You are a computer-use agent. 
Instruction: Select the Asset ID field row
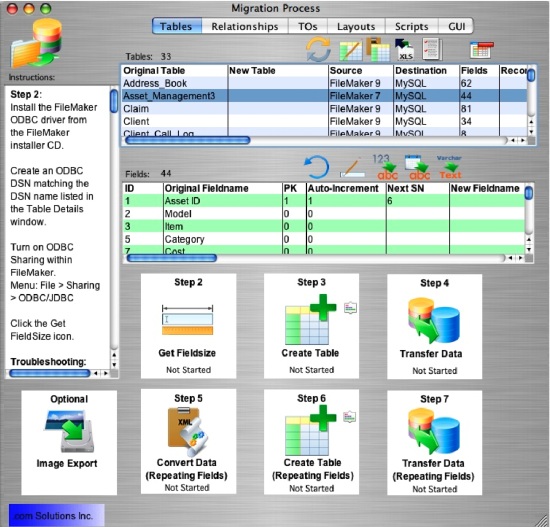pyautogui.click(x=323, y=201)
